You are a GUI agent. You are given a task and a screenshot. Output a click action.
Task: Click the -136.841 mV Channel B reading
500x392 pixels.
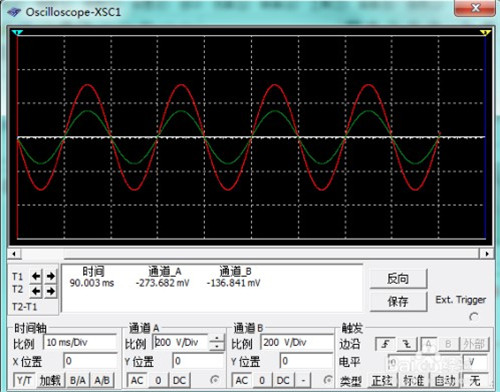tap(234, 283)
